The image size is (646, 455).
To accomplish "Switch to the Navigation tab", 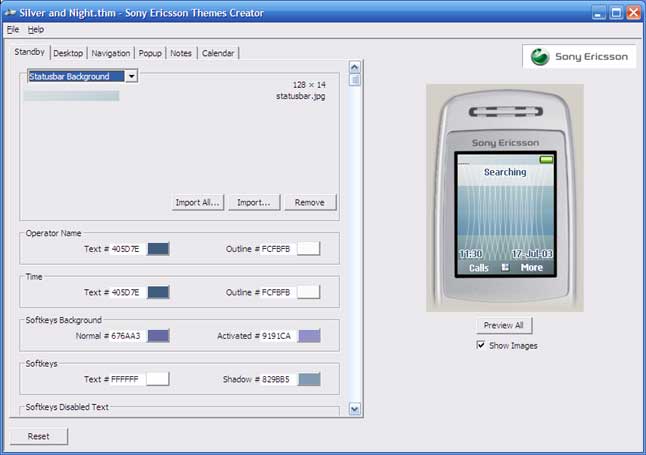I will coord(110,53).
